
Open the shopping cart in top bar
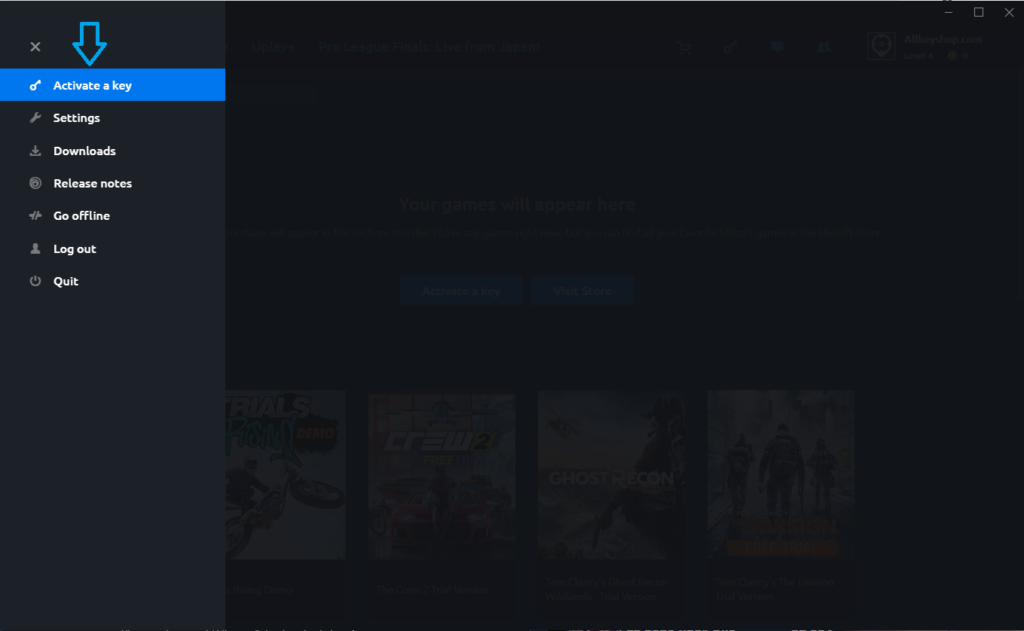click(x=684, y=47)
